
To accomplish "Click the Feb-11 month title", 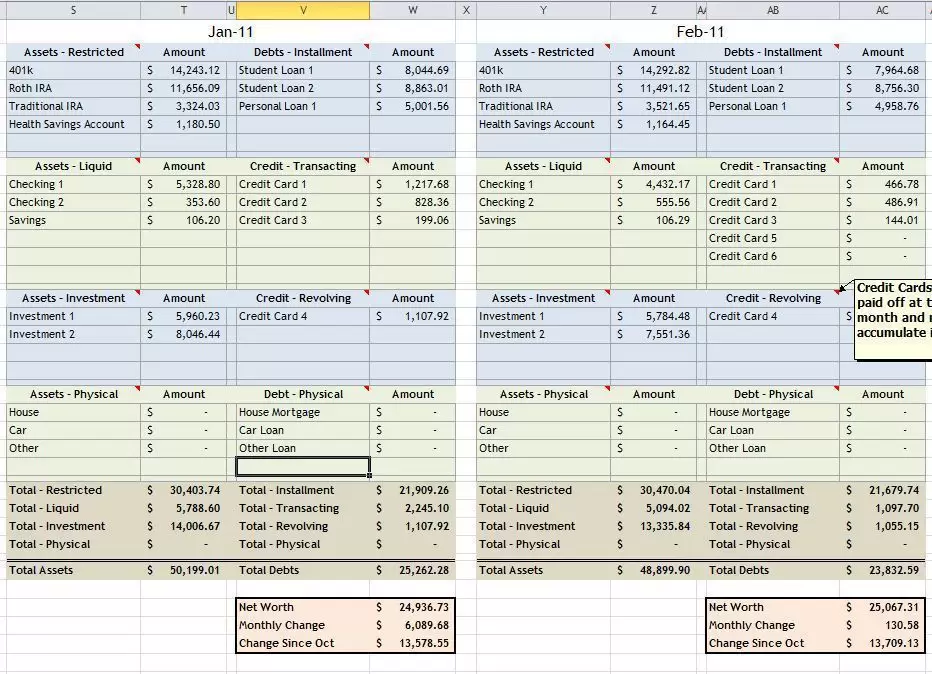I will click(x=700, y=32).
